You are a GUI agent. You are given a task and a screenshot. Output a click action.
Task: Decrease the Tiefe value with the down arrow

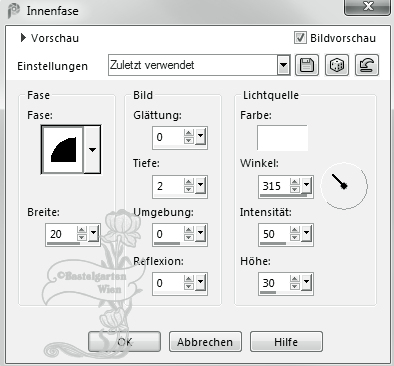click(189, 189)
